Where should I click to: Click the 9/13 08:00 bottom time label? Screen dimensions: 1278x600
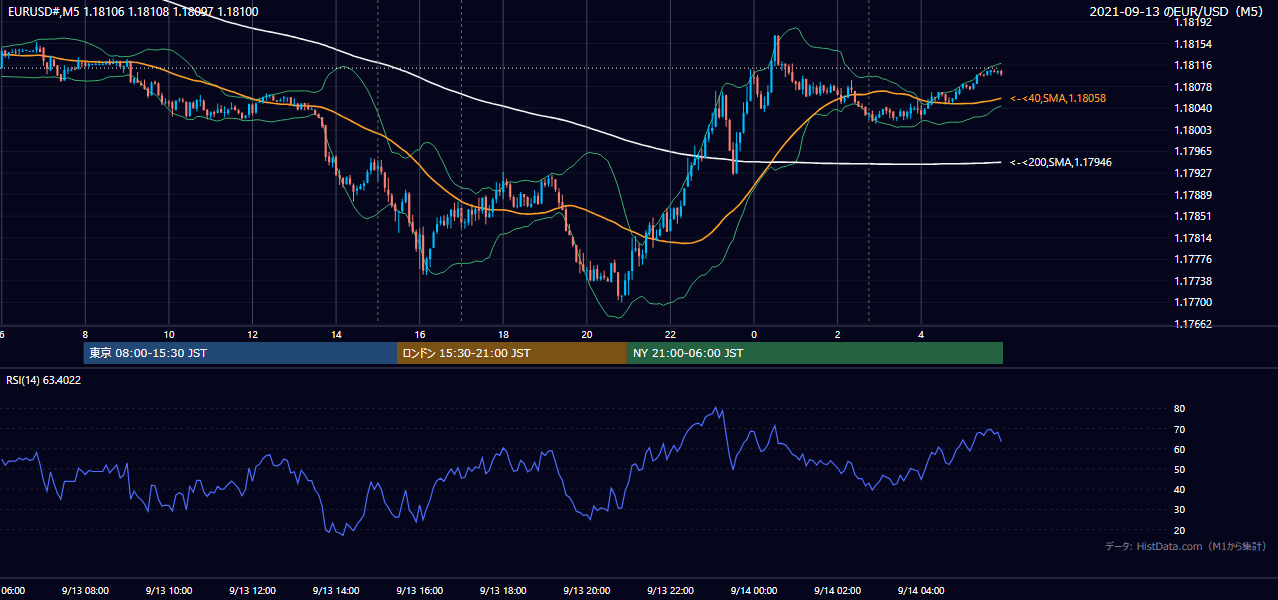coord(85,590)
